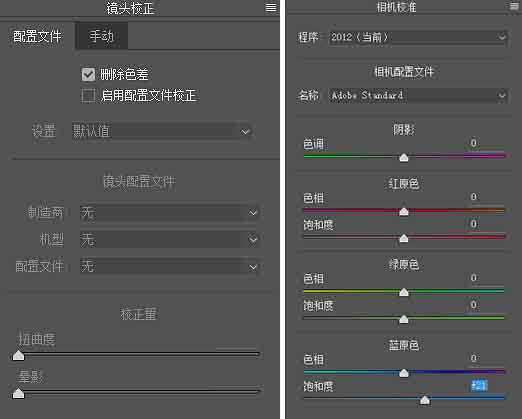Open the 设置 默认值 dropdown

[162, 131]
